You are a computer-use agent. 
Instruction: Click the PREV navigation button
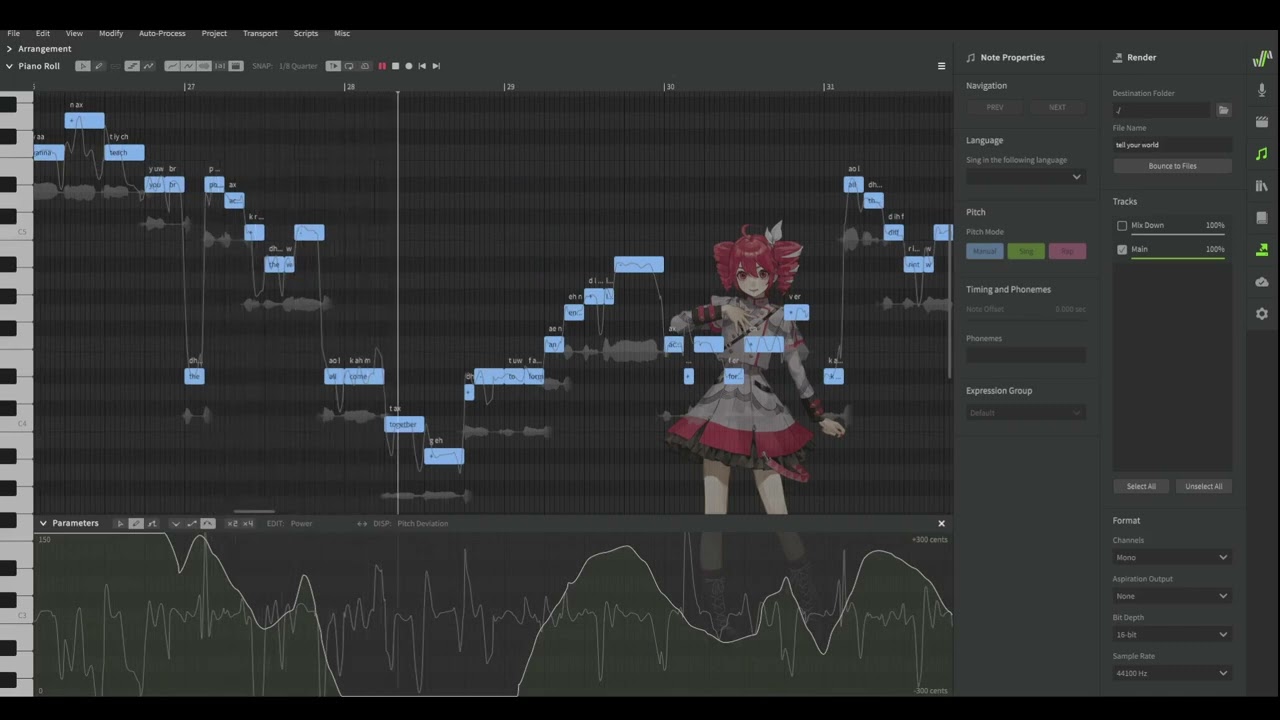pos(995,107)
